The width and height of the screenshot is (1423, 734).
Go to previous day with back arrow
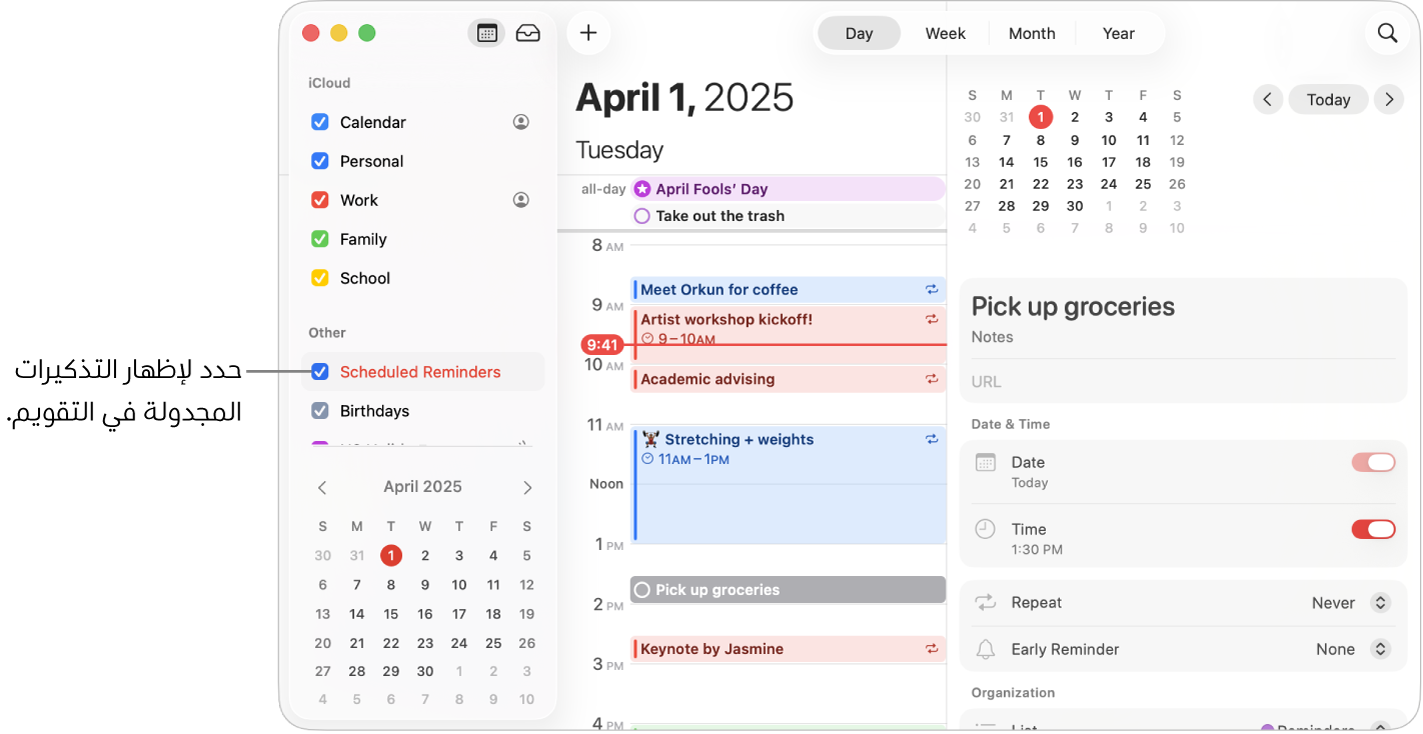click(x=1268, y=99)
